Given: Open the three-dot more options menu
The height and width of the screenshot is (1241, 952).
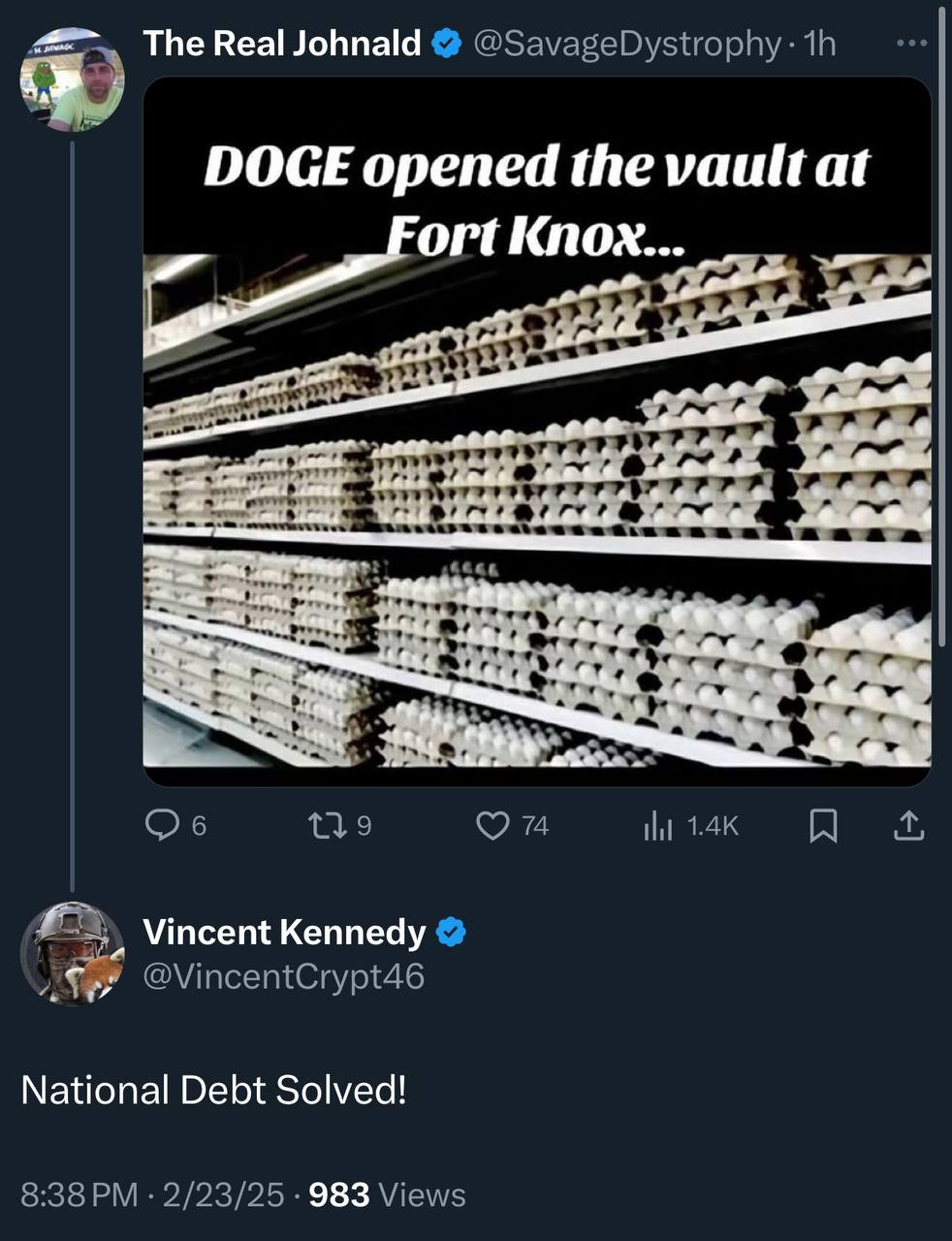Looking at the screenshot, I should point(911,44).
